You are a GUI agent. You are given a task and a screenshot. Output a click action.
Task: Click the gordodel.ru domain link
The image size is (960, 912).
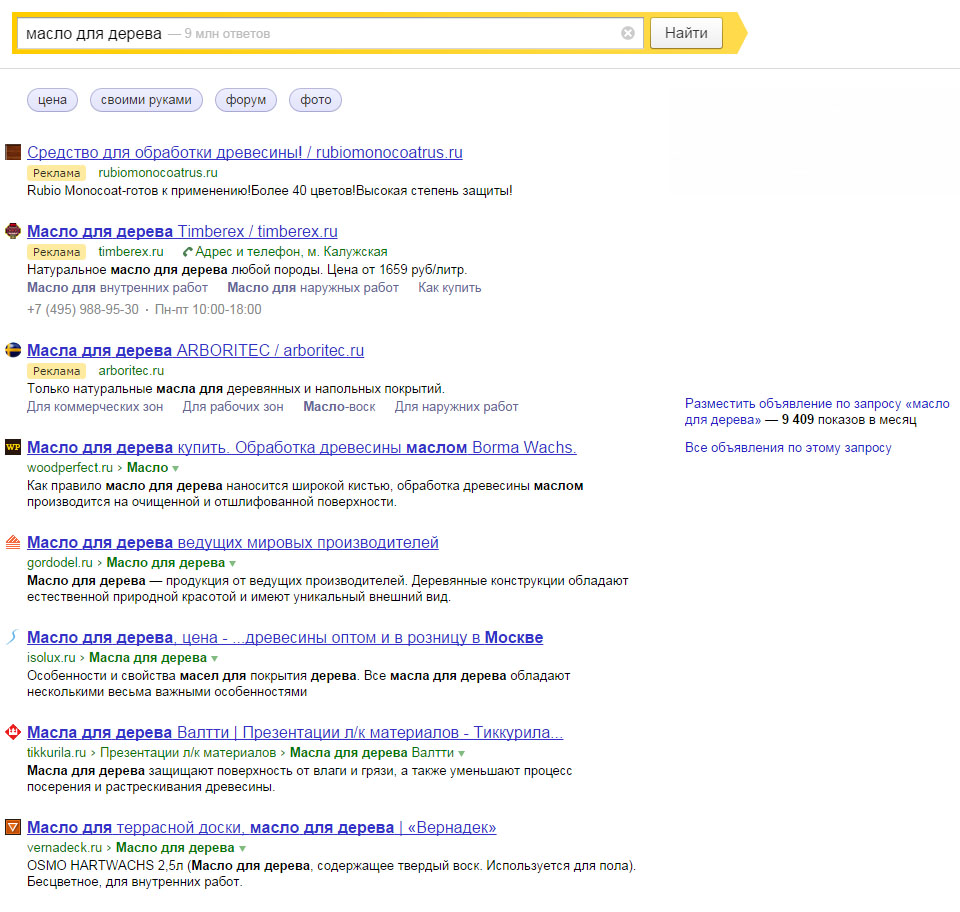pos(60,563)
